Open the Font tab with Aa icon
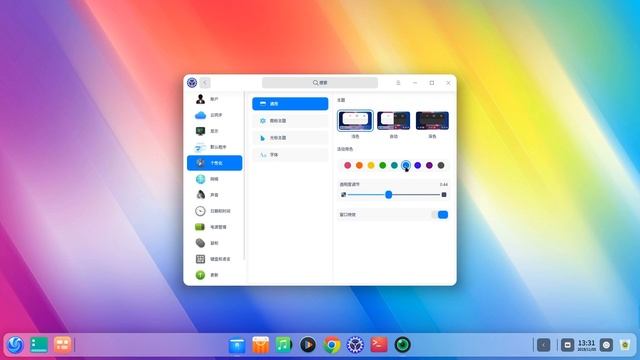 click(x=290, y=155)
